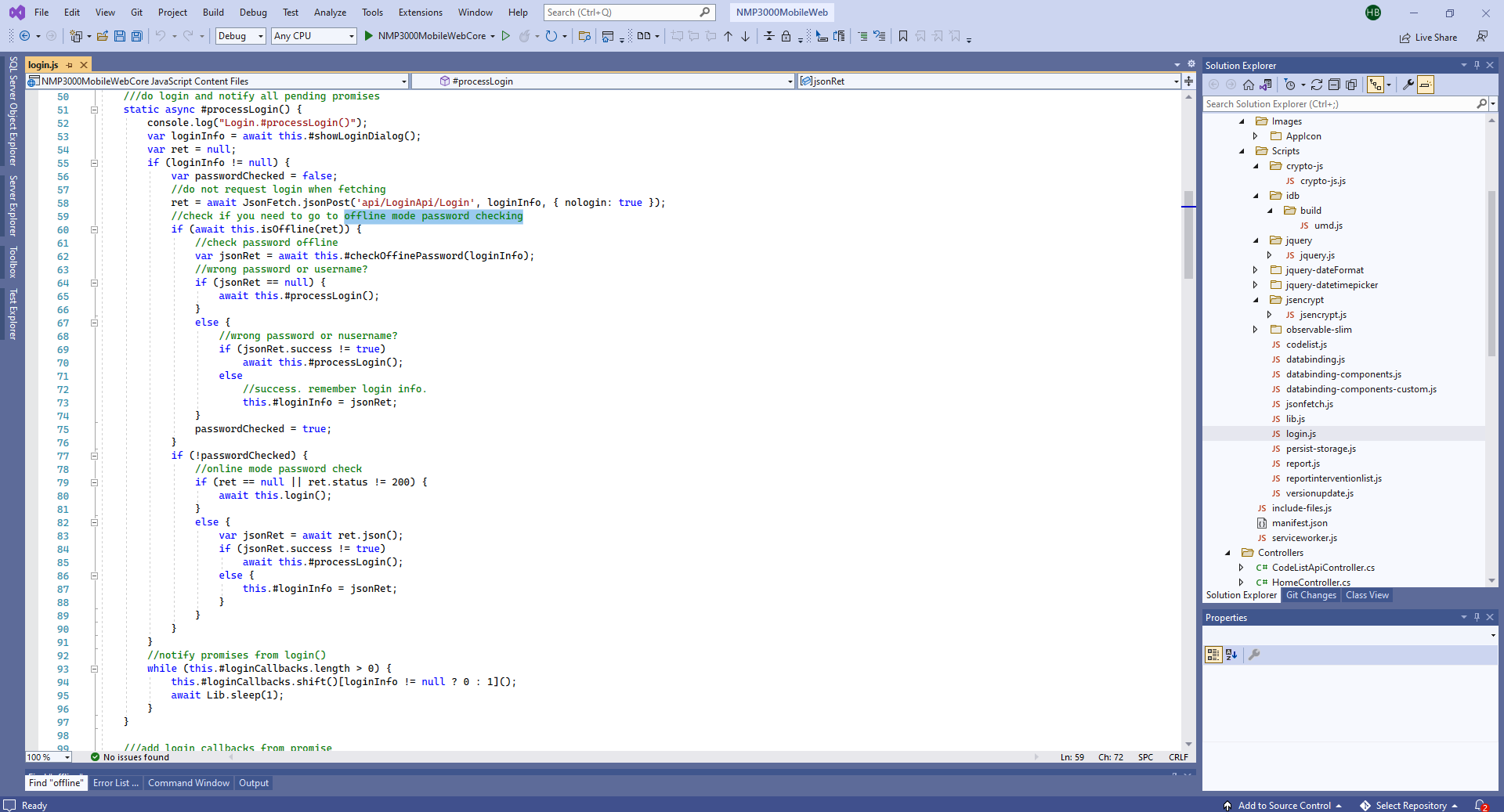This screenshot has width=1504, height=812.
Task: Click Collapse All icon in Solution Explorer
Action: tap(1334, 85)
